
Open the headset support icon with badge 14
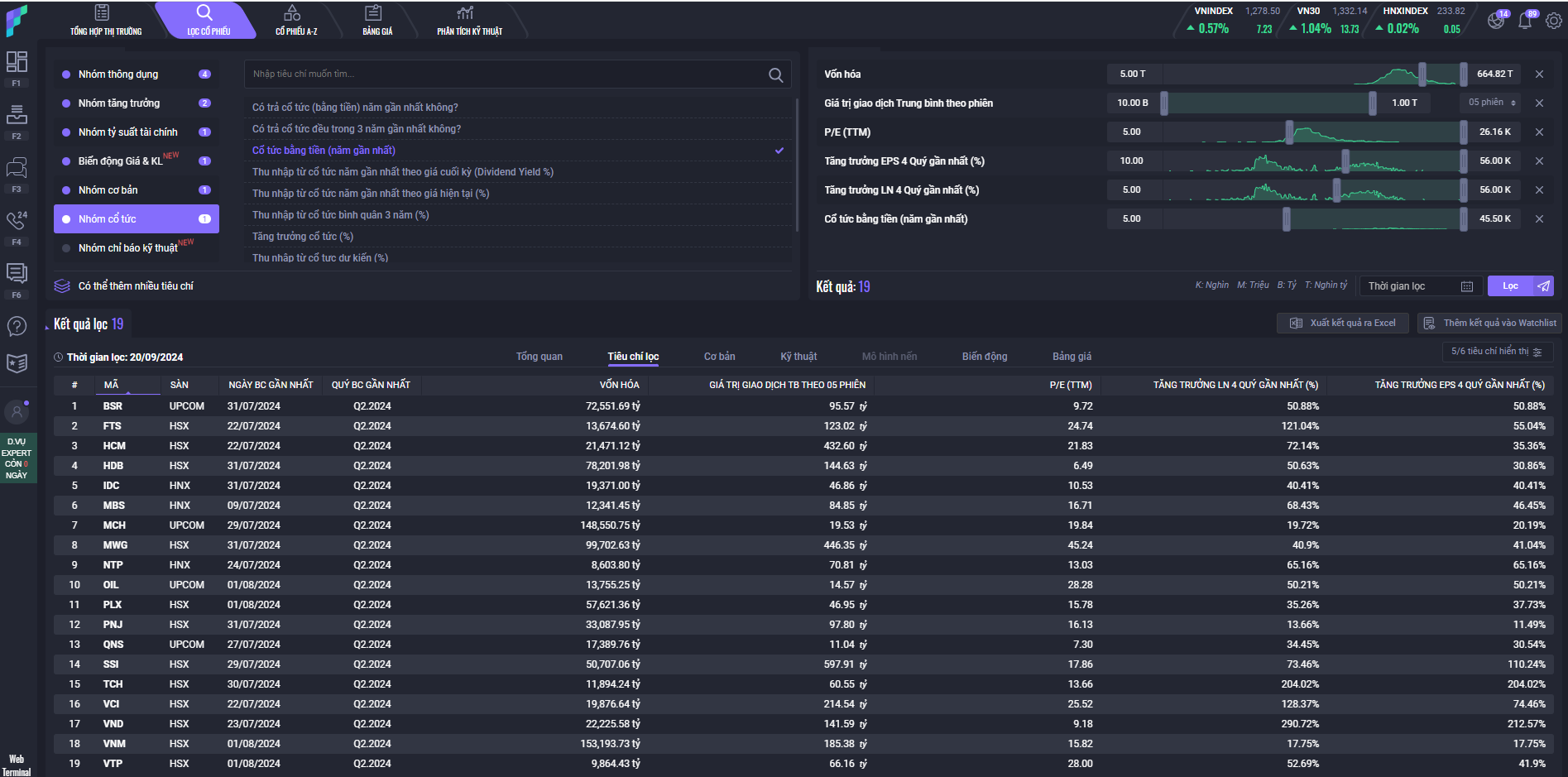click(x=1496, y=21)
